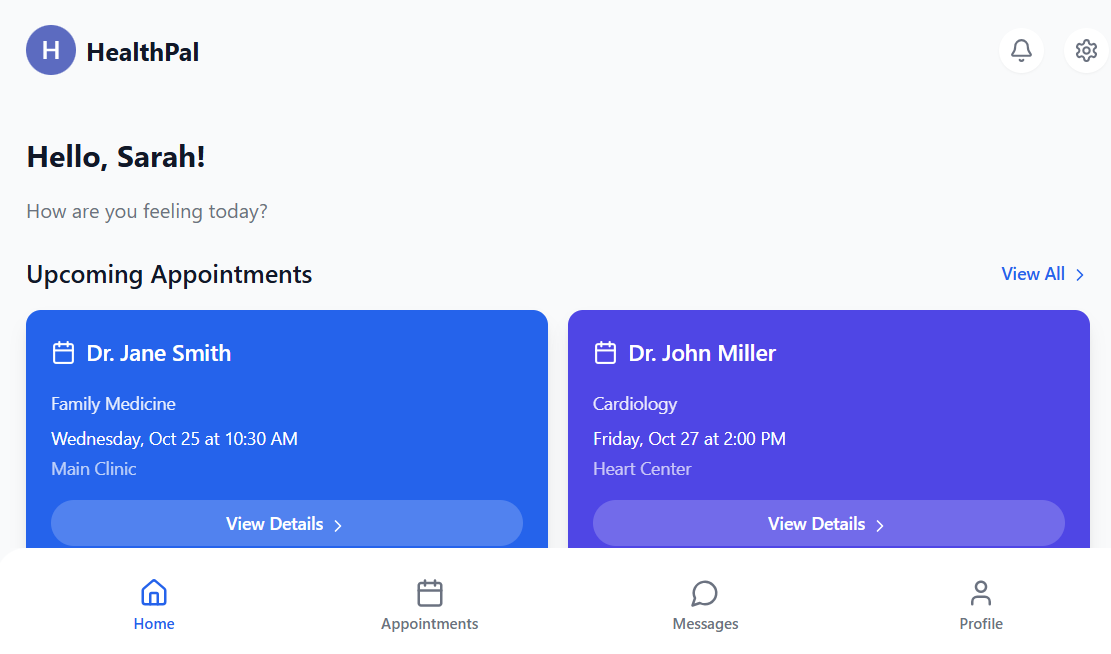Expand details with the View All chevron
This screenshot has width=1111, height=654.
coord(1079,274)
